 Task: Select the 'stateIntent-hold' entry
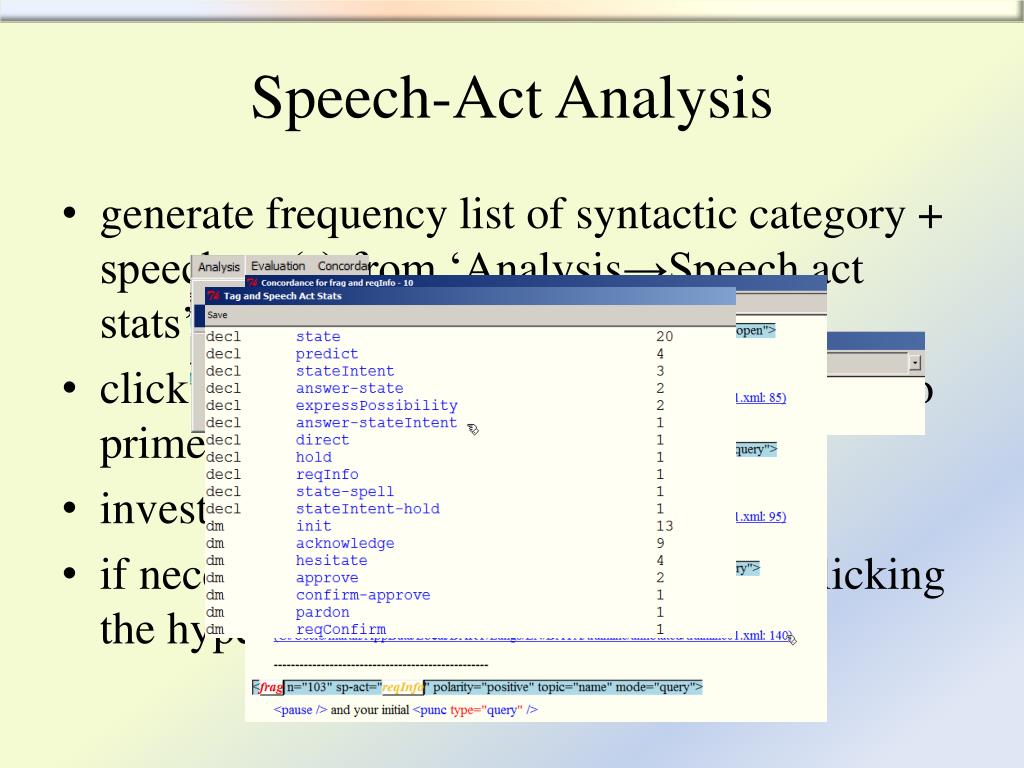(x=368, y=509)
